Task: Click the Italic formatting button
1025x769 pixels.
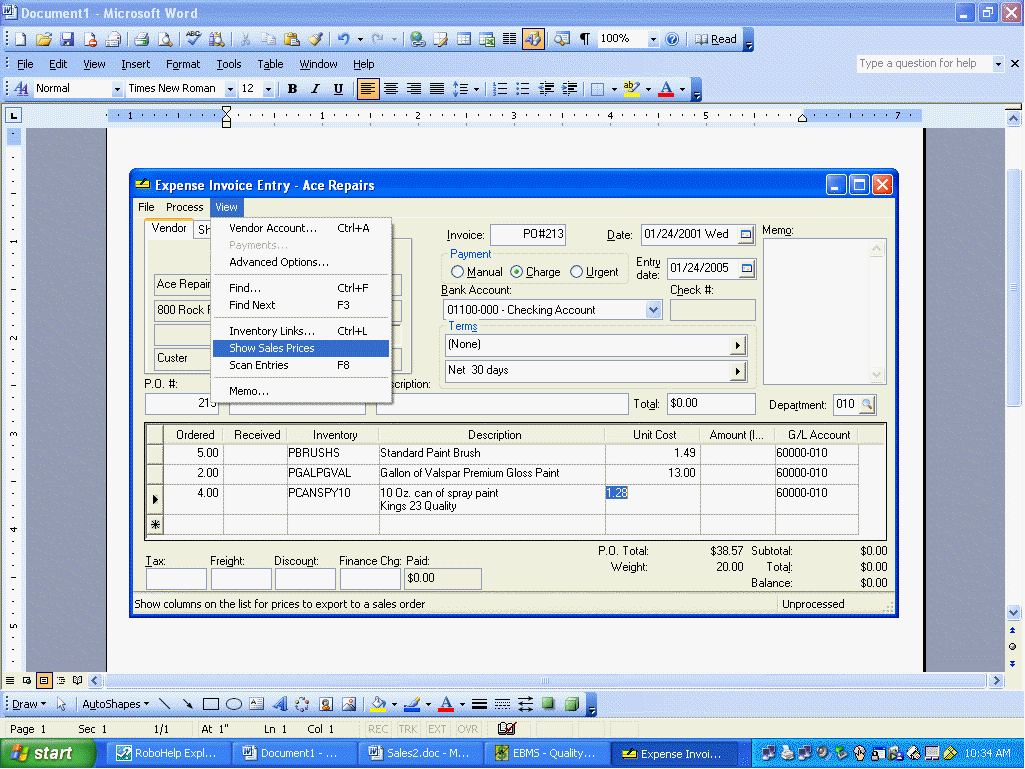Action: pyautogui.click(x=315, y=88)
